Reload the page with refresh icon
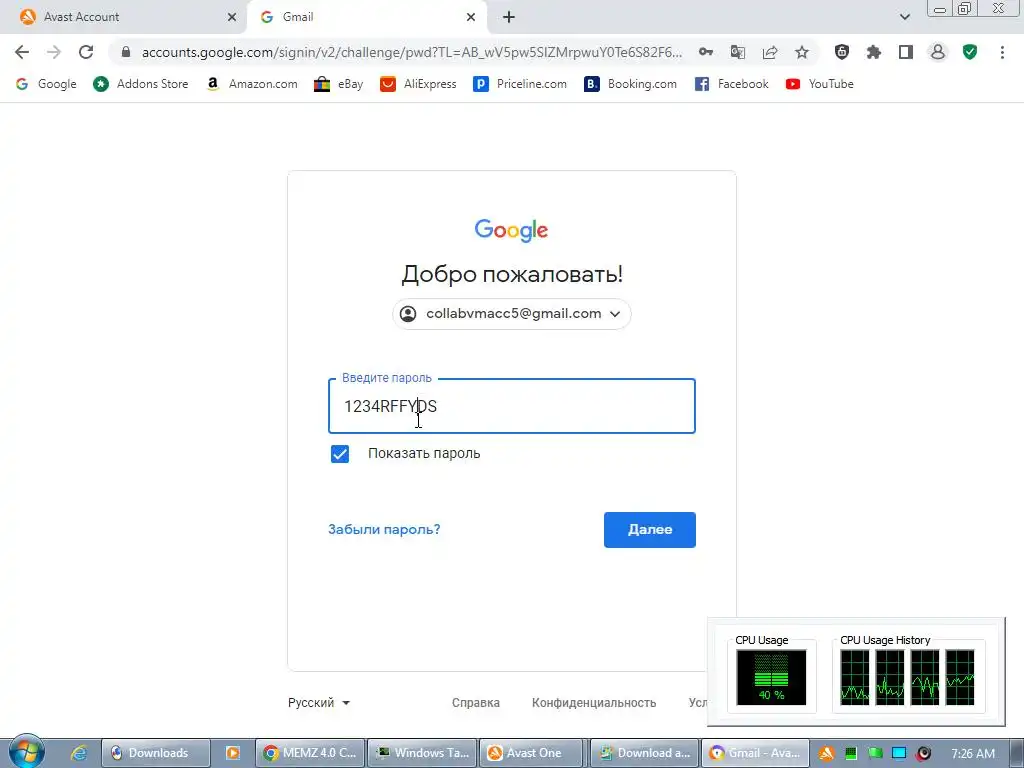Screen dimensions: 1024x768 pos(86,52)
